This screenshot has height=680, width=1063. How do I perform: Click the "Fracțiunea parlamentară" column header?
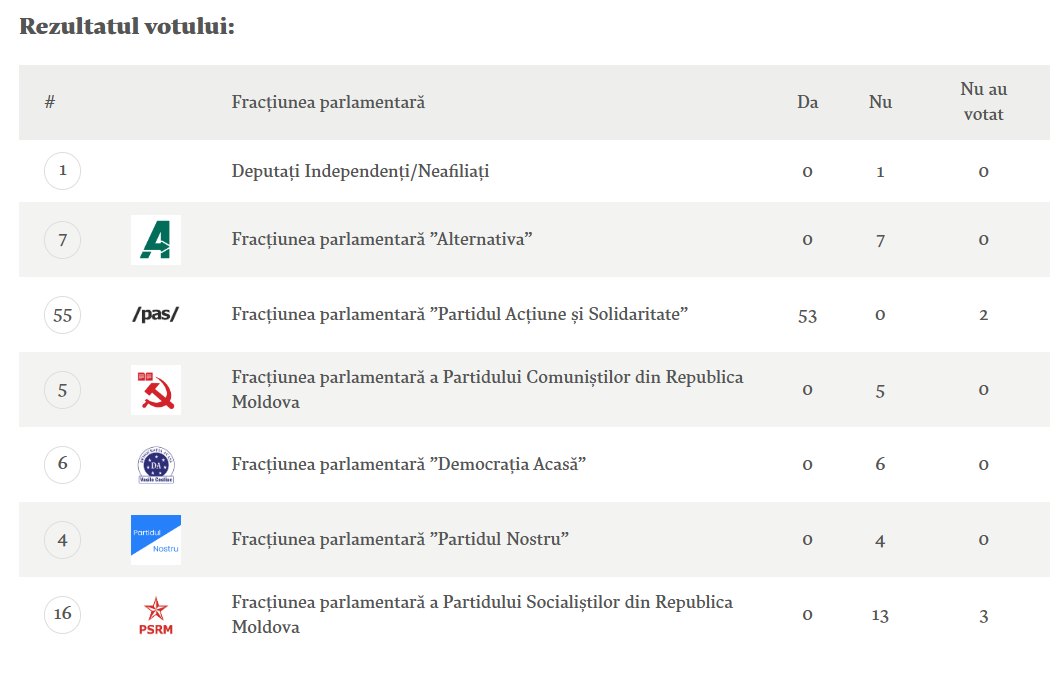(x=328, y=102)
